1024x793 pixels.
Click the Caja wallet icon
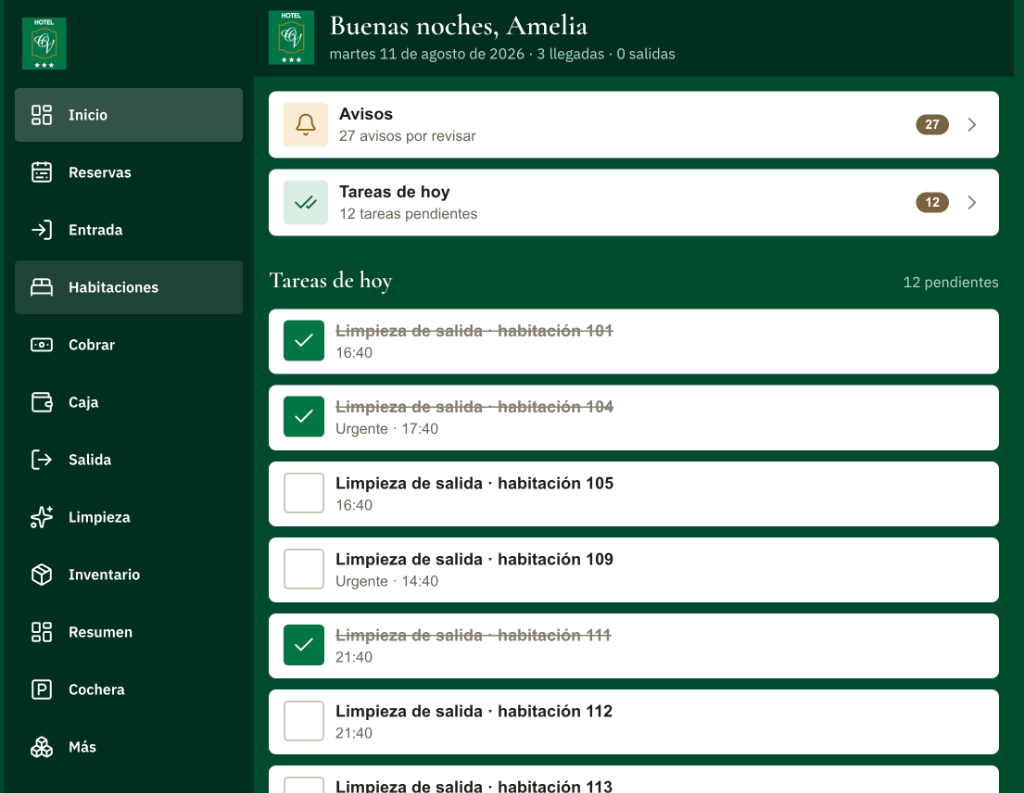tap(41, 402)
